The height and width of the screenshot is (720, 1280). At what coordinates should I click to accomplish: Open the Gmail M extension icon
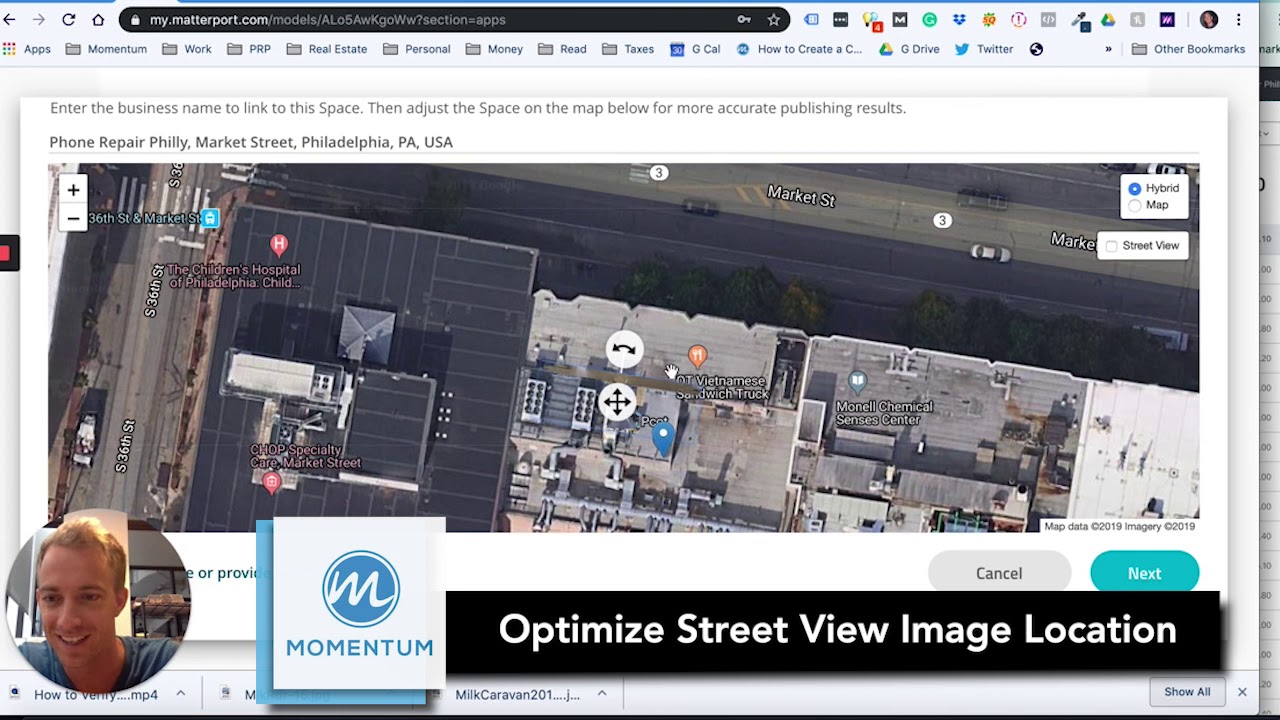coord(899,20)
